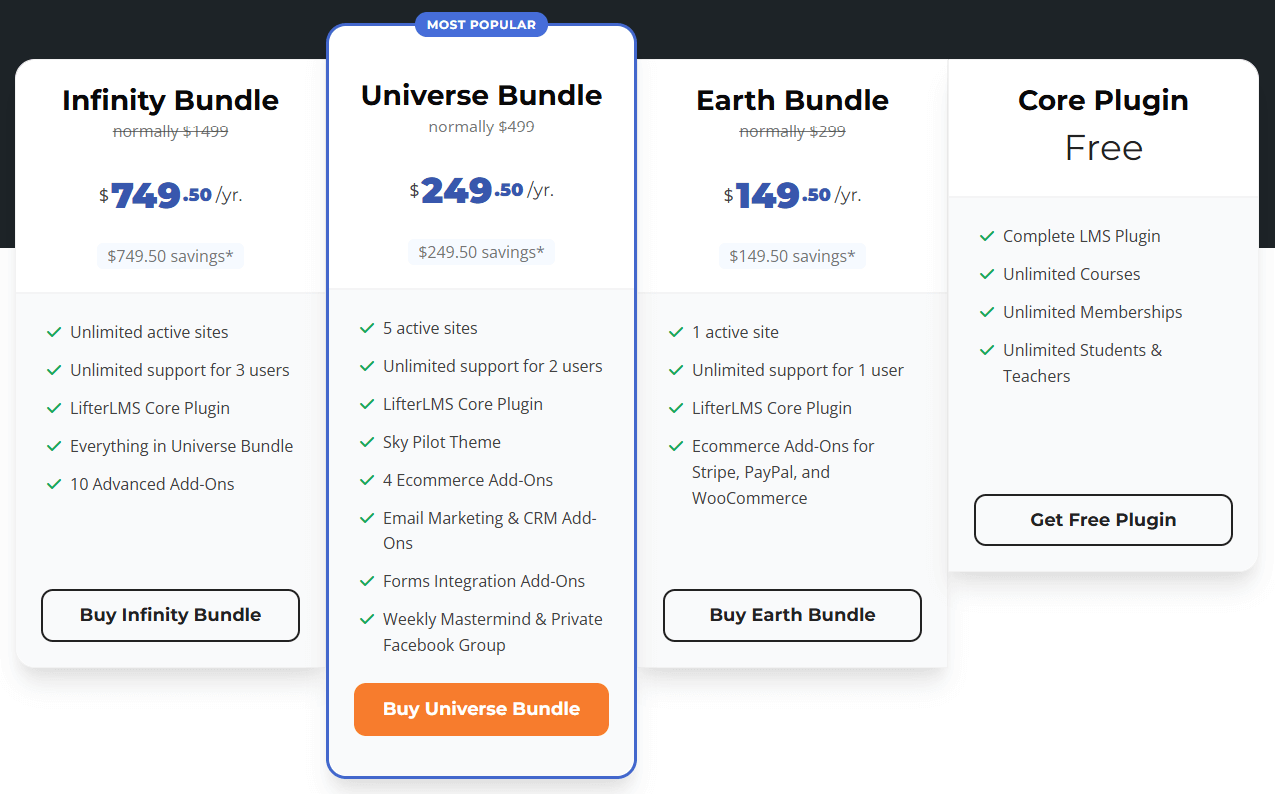Click the checkmark next to Sky Pilot Theme
This screenshot has height=794, width=1275.
[367, 442]
